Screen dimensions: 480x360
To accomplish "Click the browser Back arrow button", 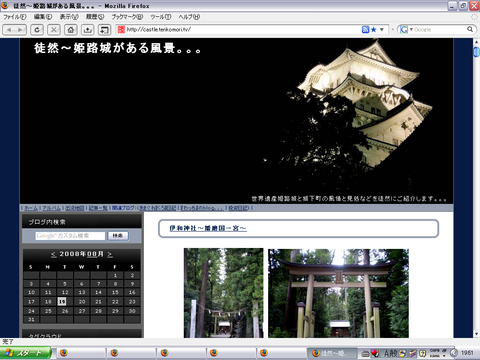I will (9, 30).
